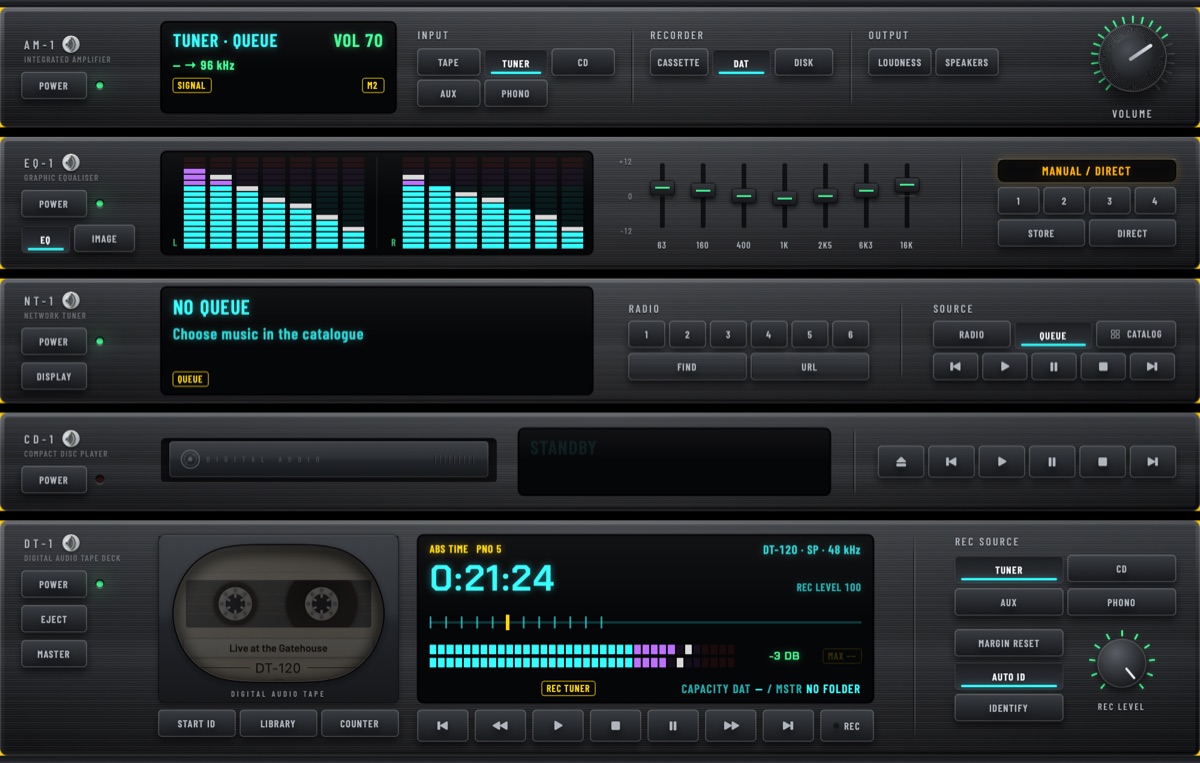Stop the DT-1 tape deck
This screenshot has width=1200, height=763.
616,726
